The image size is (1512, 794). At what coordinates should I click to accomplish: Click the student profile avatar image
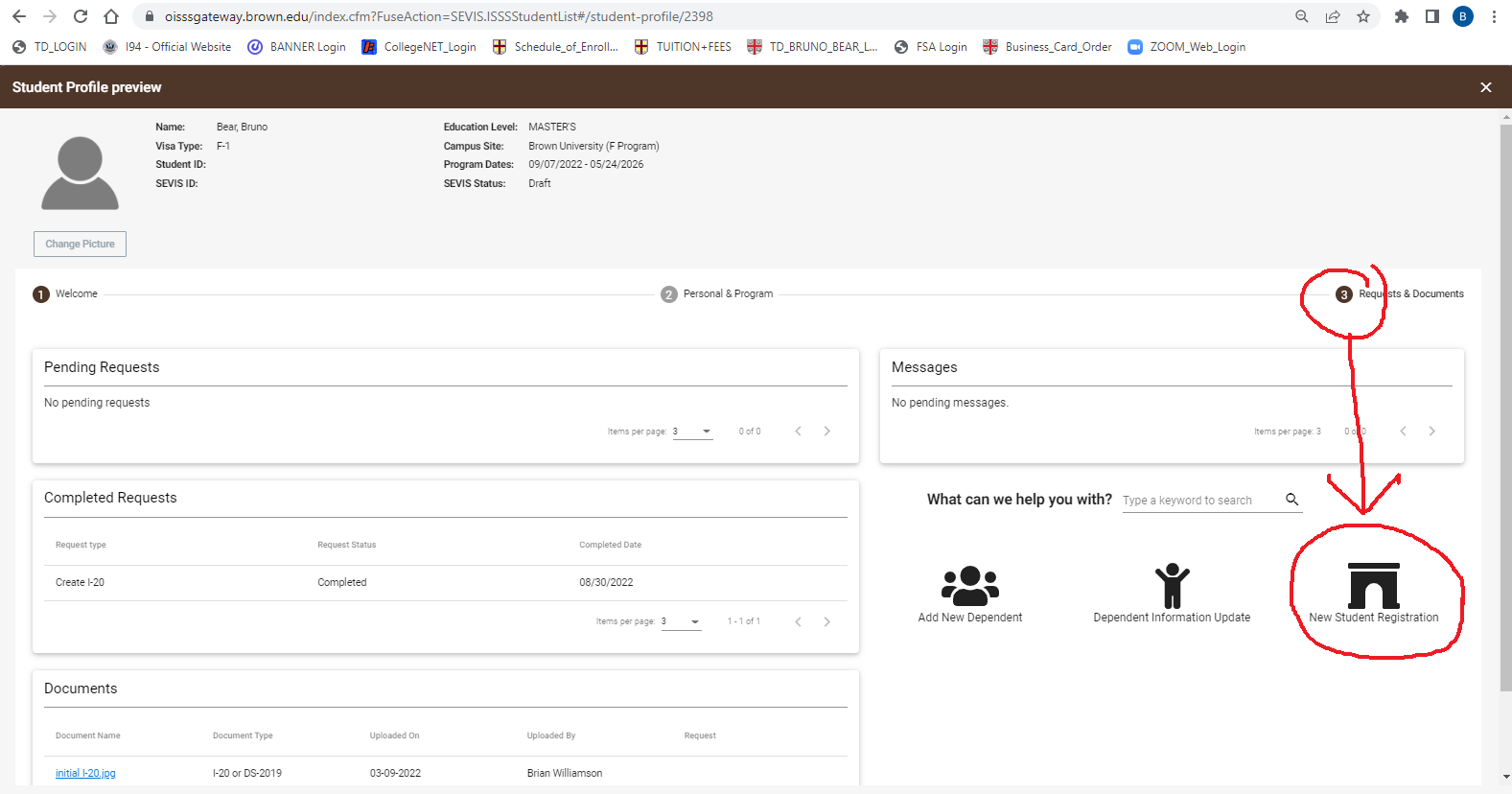pos(80,173)
